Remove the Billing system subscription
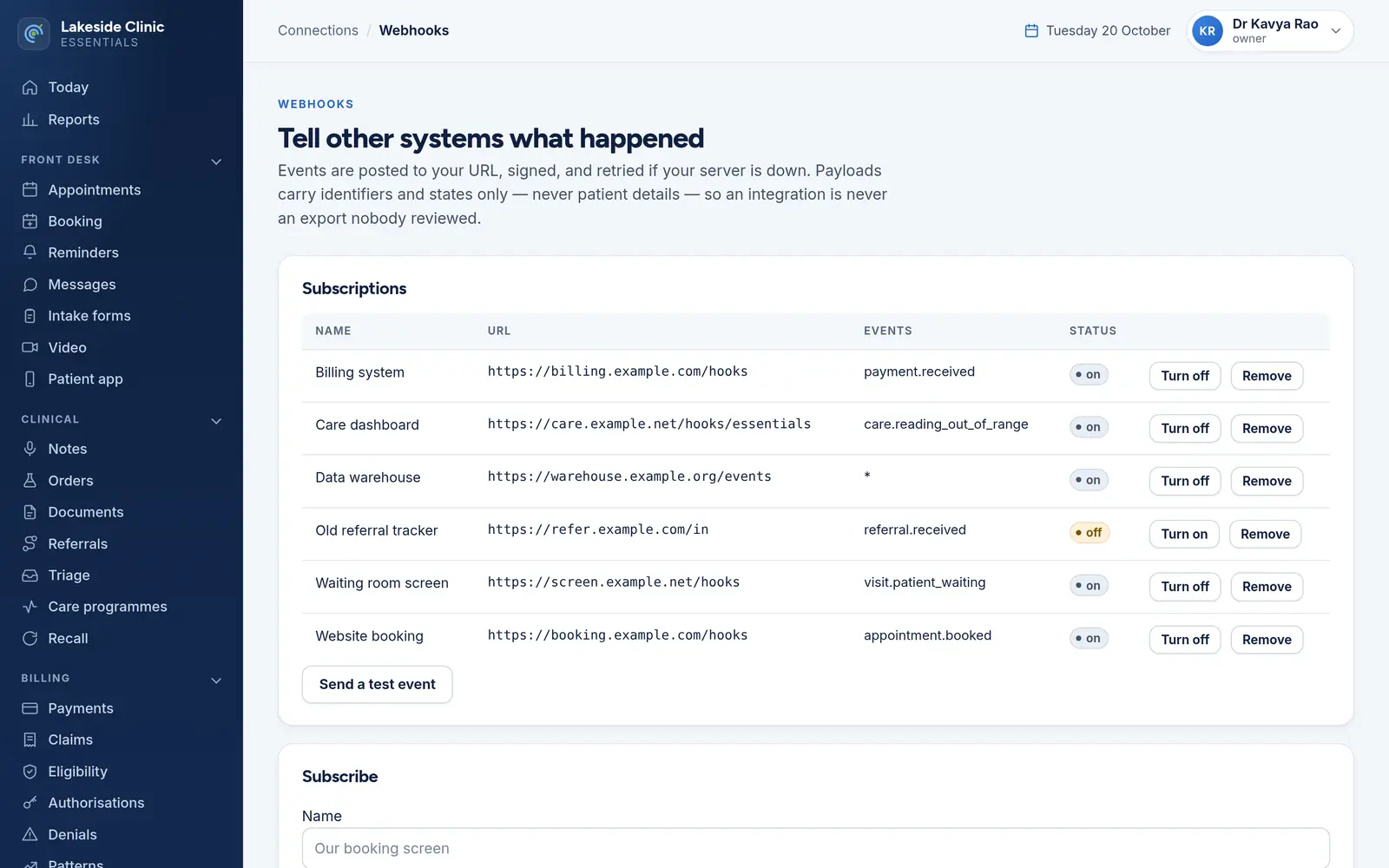1389x868 pixels. point(1267,376)
